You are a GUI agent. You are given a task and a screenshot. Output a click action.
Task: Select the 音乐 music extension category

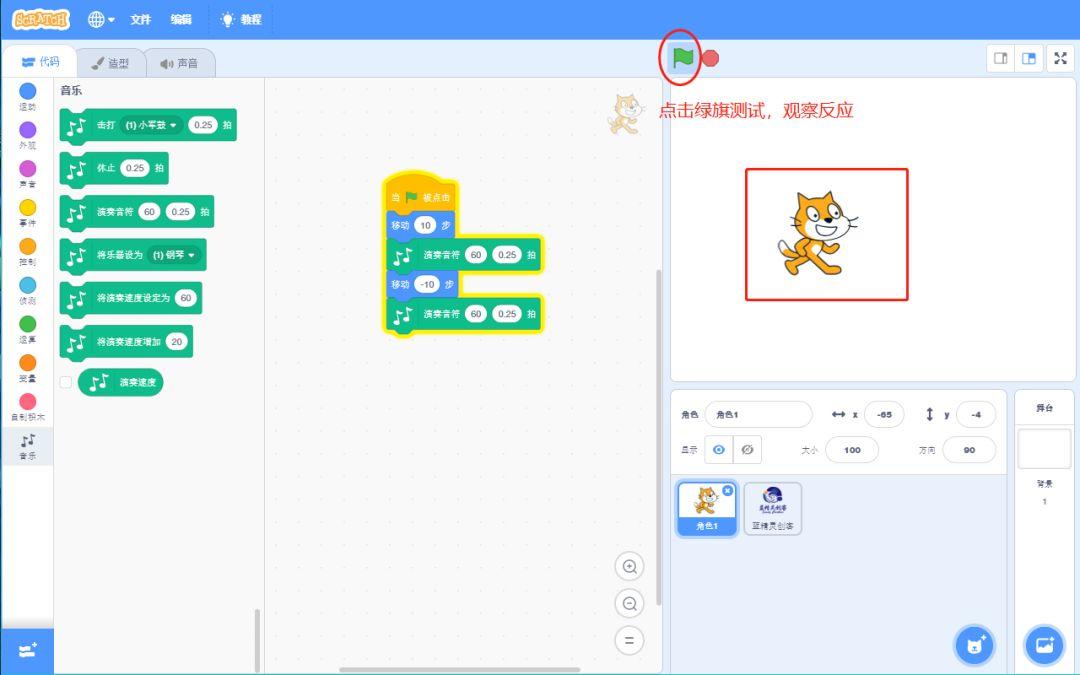(x=28, y=446)
